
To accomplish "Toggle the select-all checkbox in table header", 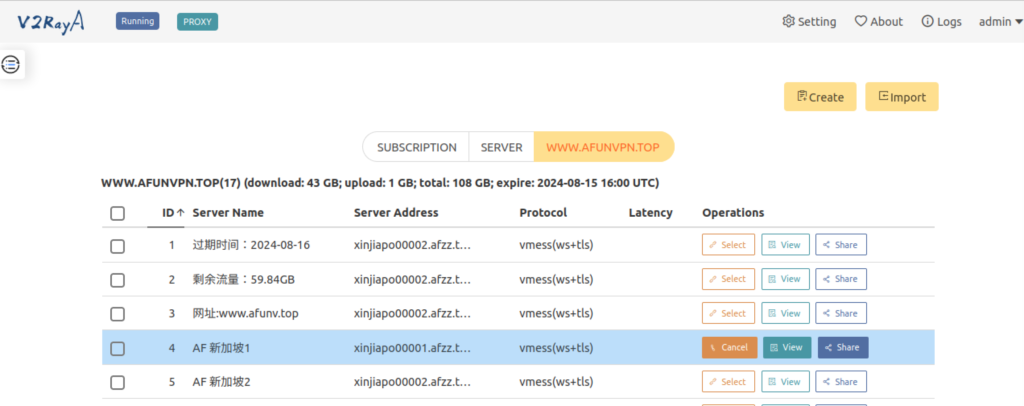I will [118, 213].
